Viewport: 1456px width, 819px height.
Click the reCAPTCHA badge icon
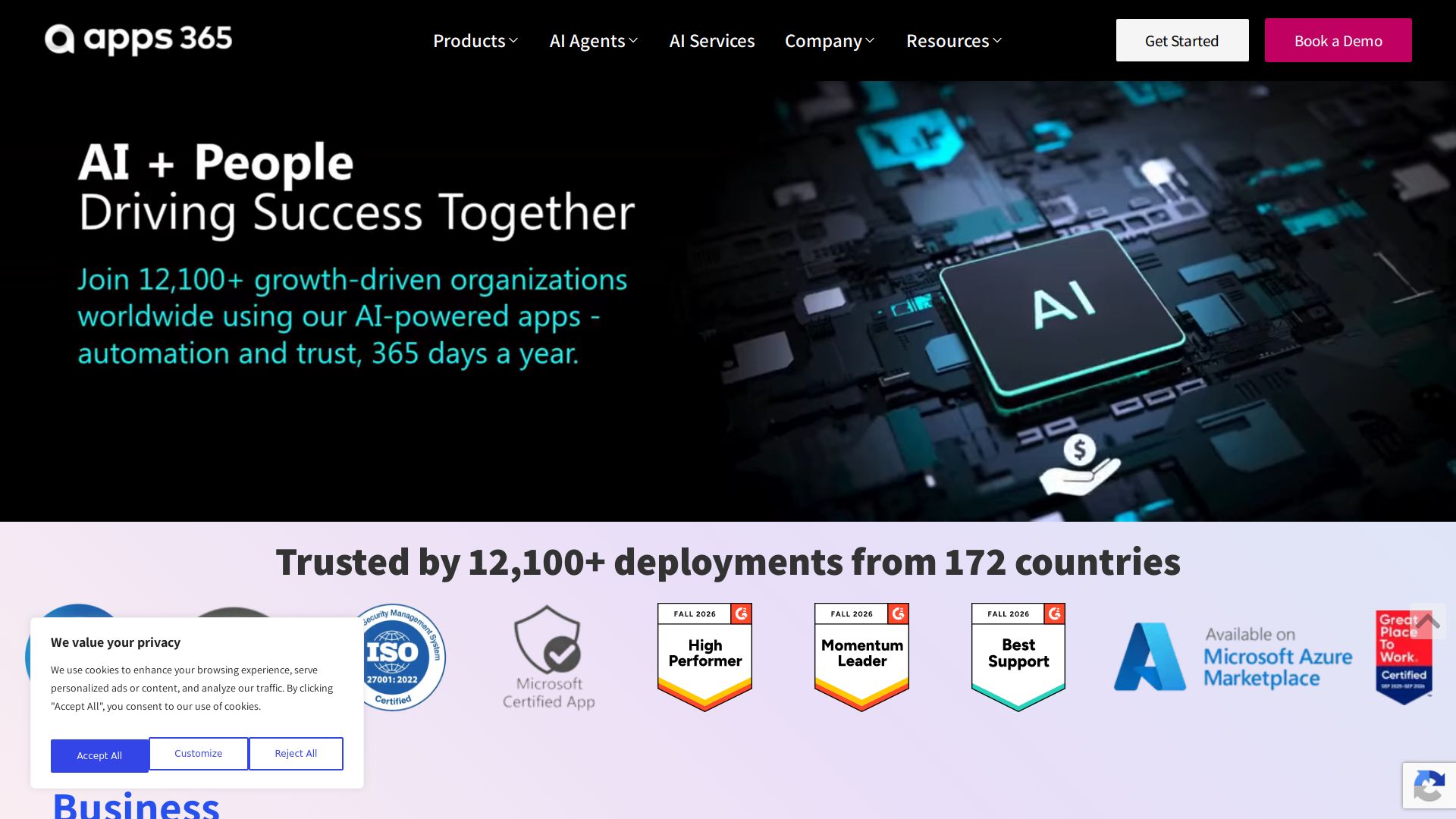click(x=1429, y=786)
